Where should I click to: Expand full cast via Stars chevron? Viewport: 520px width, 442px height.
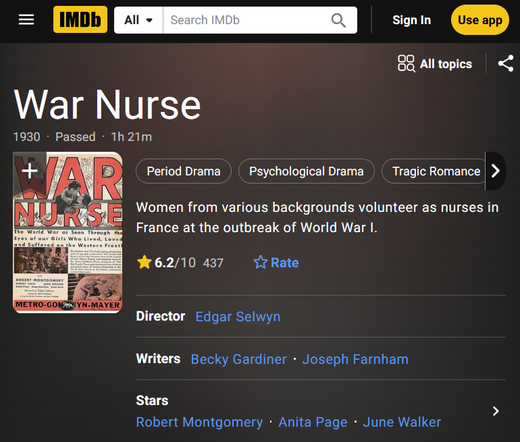coord(496,411)
